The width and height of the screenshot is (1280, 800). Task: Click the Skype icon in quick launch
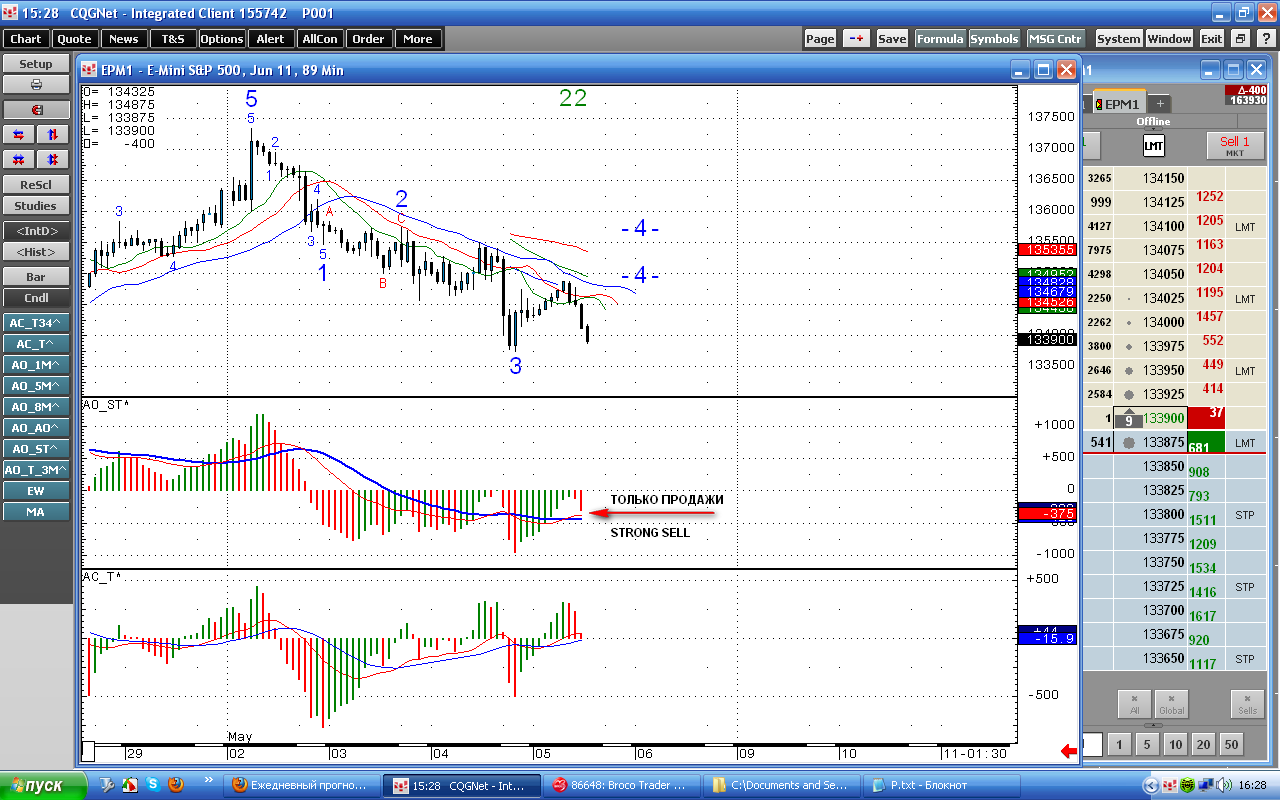(153, 785)
